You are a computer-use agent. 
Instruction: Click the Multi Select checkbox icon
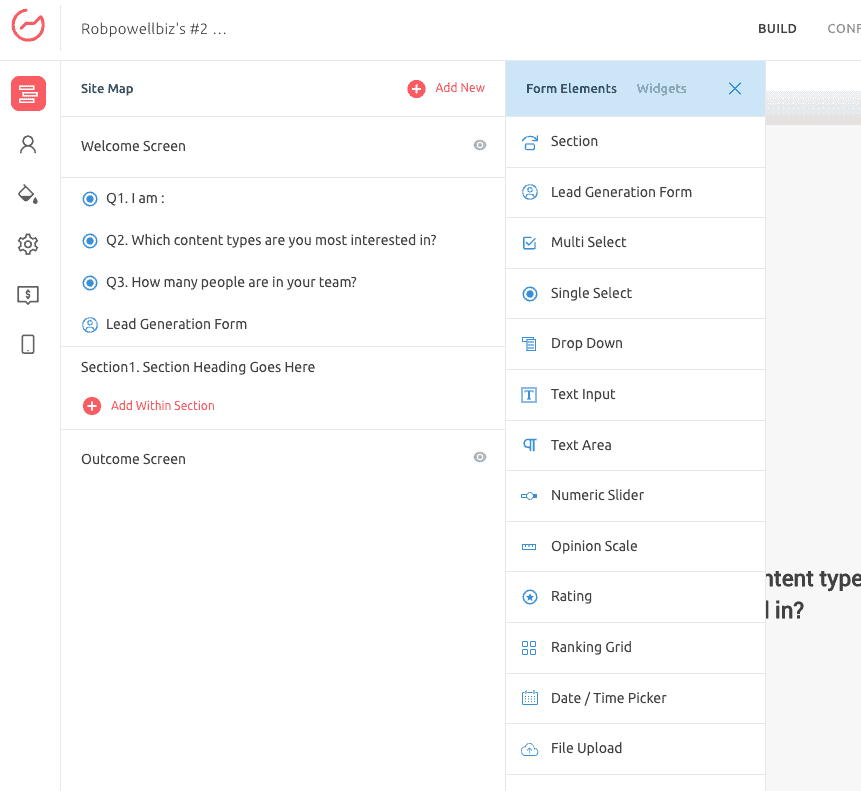coord(529,243)
